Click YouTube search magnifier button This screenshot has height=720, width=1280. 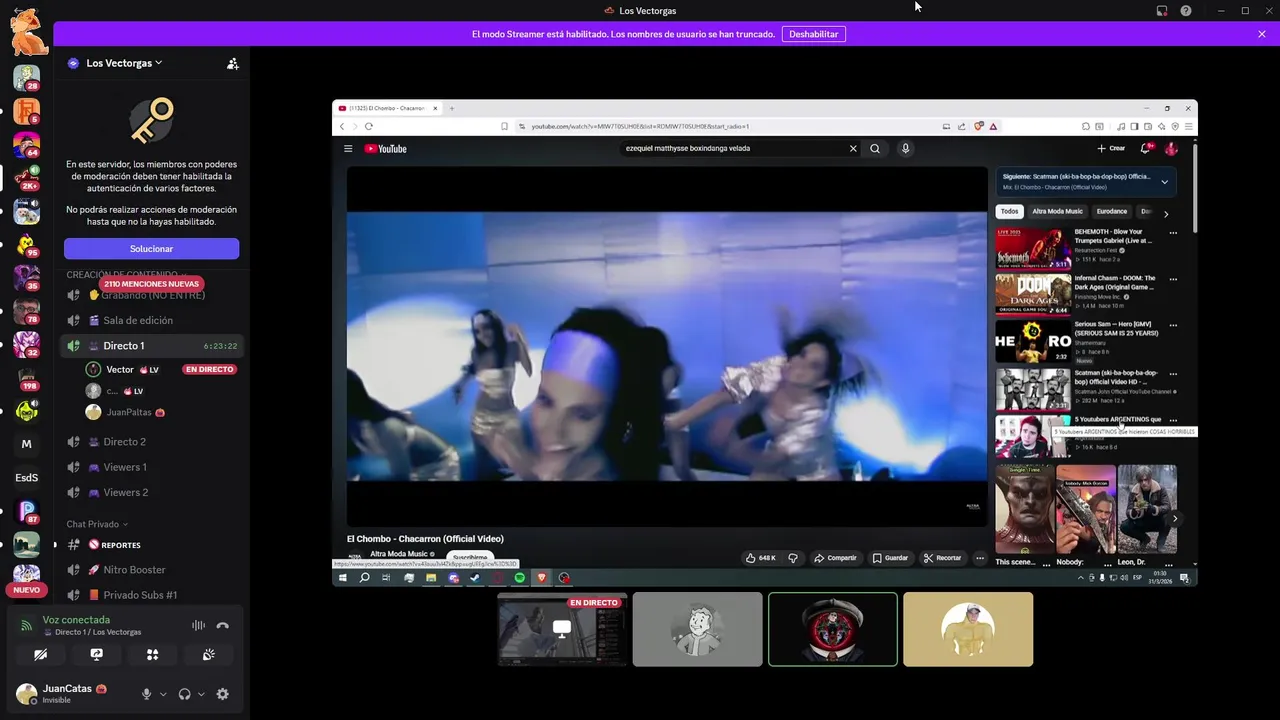coord(875,148)
